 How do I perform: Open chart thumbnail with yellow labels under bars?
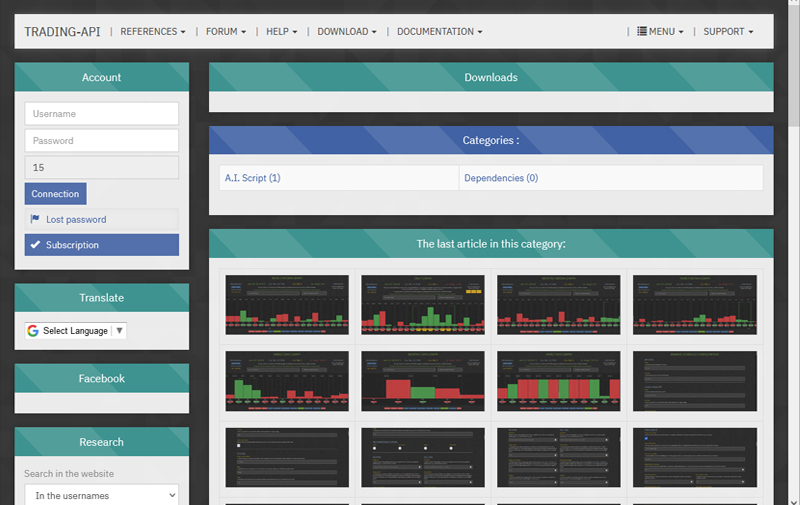(422, 305)
